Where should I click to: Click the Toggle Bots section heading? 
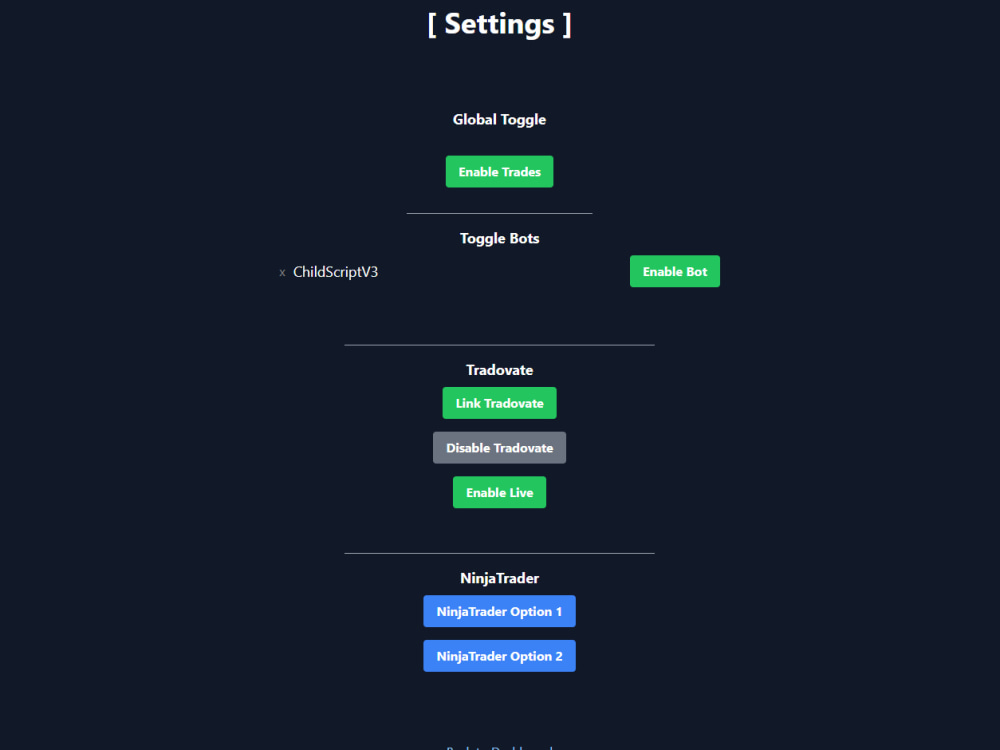click(499, 238)
